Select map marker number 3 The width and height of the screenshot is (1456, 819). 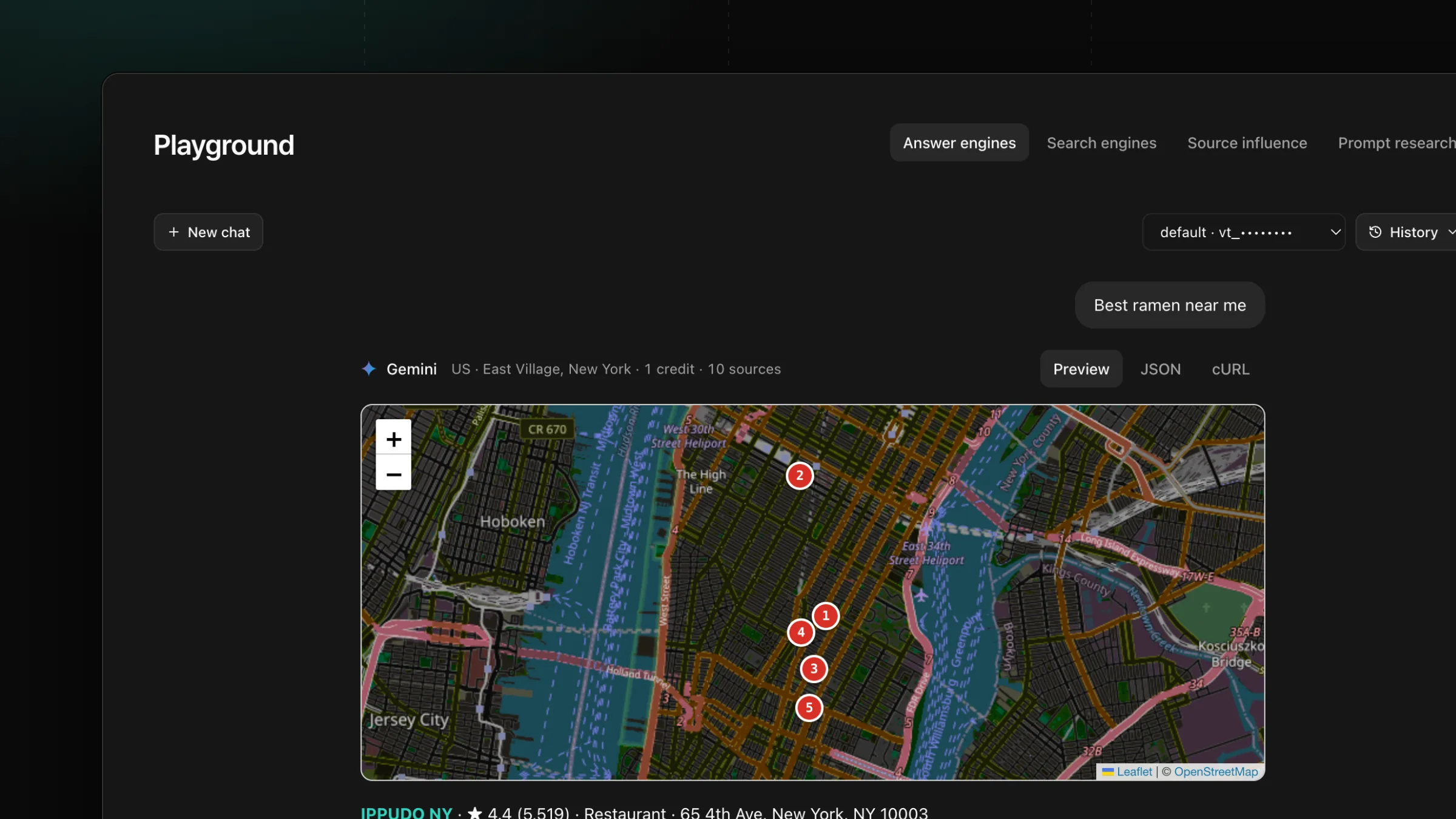814,669
